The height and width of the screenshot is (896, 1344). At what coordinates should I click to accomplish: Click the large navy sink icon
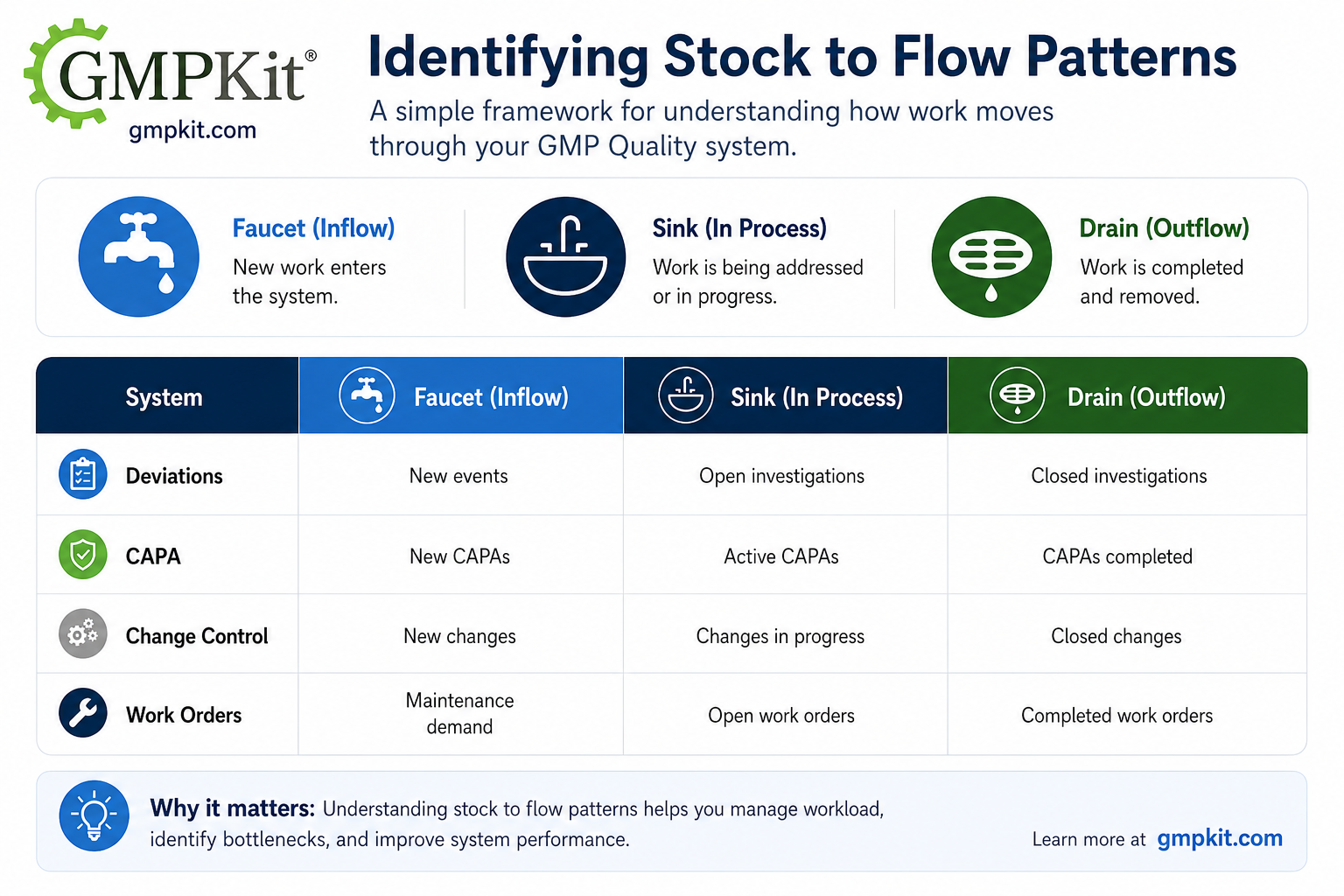pos(566,256)
